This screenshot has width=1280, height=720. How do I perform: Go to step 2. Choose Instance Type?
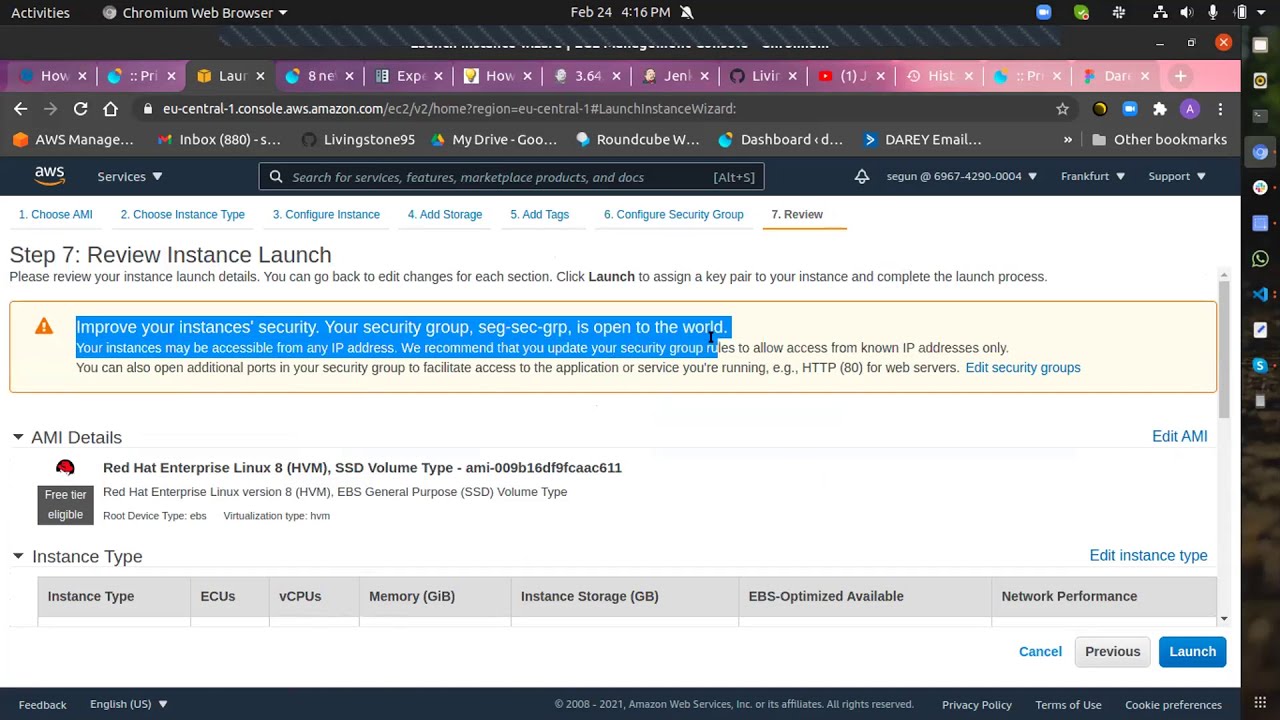182,214
